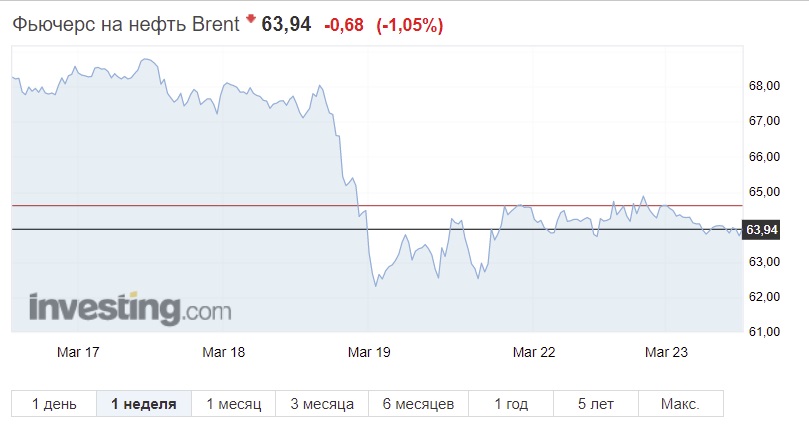The width and height of the screenshot is (809, 426).
Task: Click the -1,05% percent change value
Action: (410, 25)
